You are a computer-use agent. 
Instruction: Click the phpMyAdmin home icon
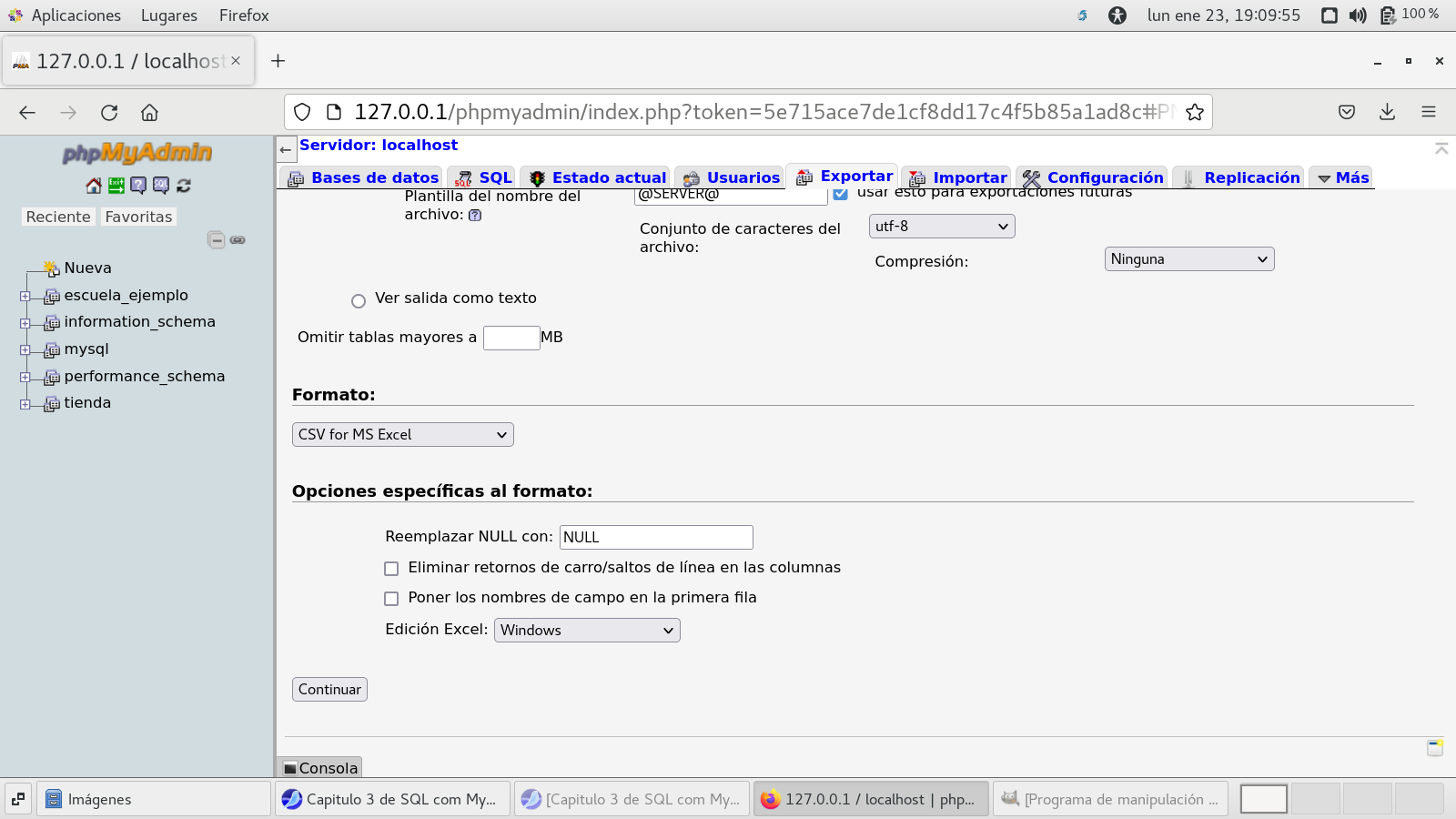point(94,186)
